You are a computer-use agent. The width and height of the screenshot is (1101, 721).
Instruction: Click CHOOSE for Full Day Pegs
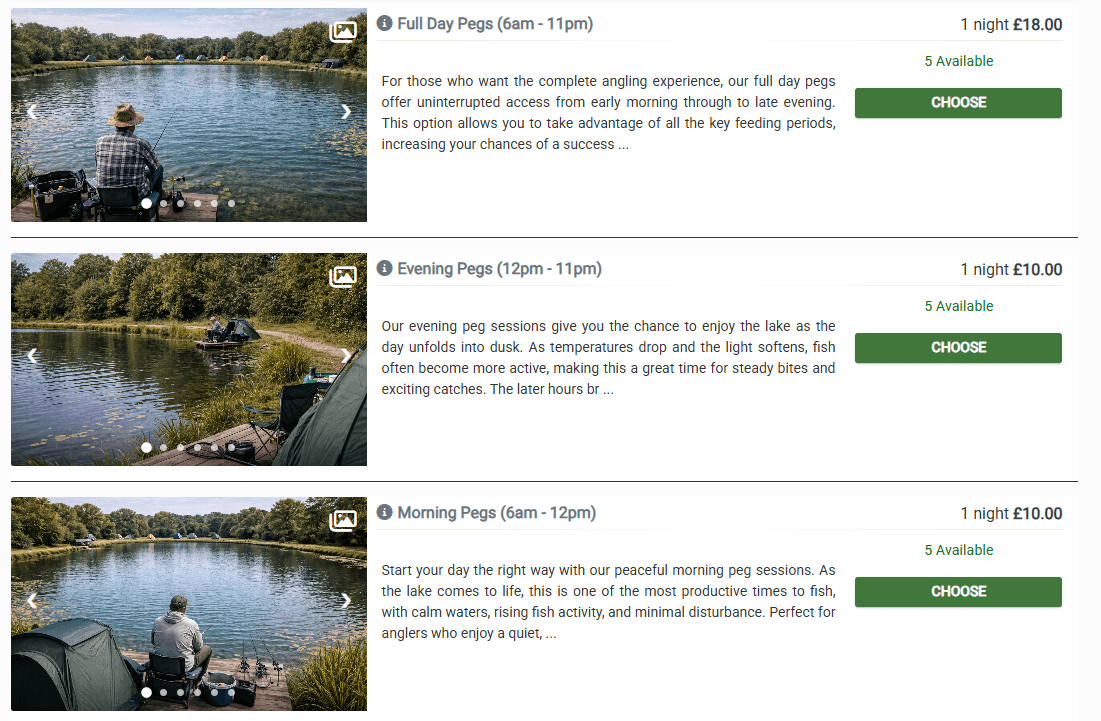957,102
